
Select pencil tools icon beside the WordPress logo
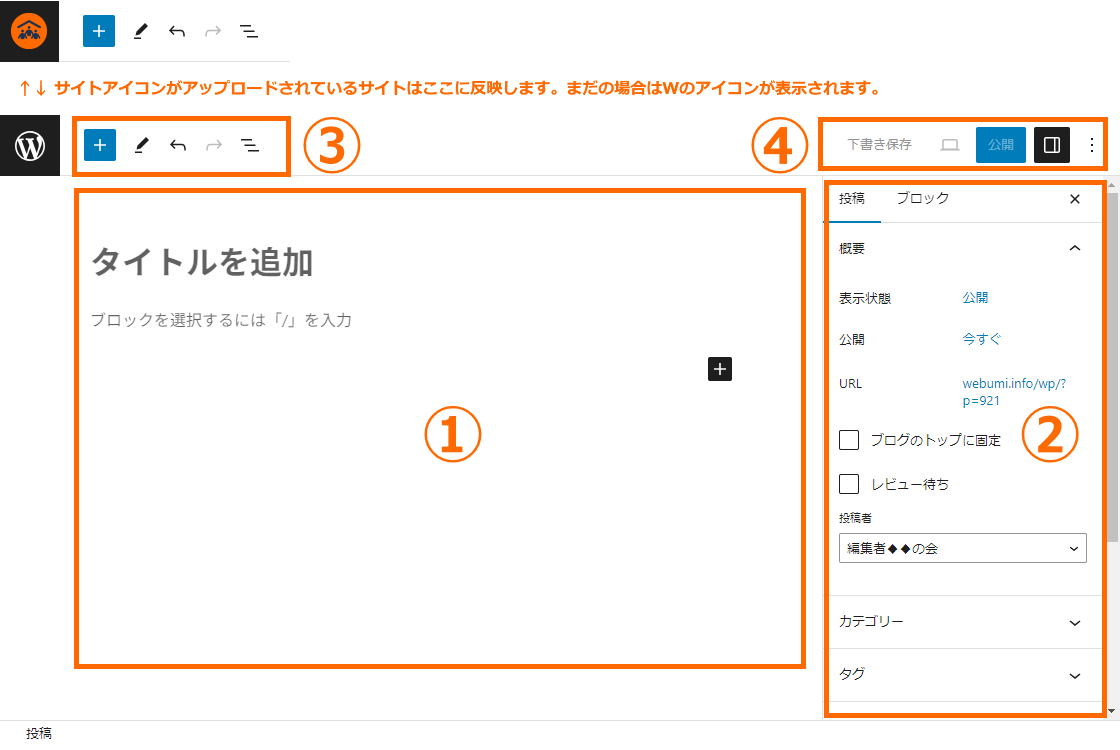click(x=141, y=145)
